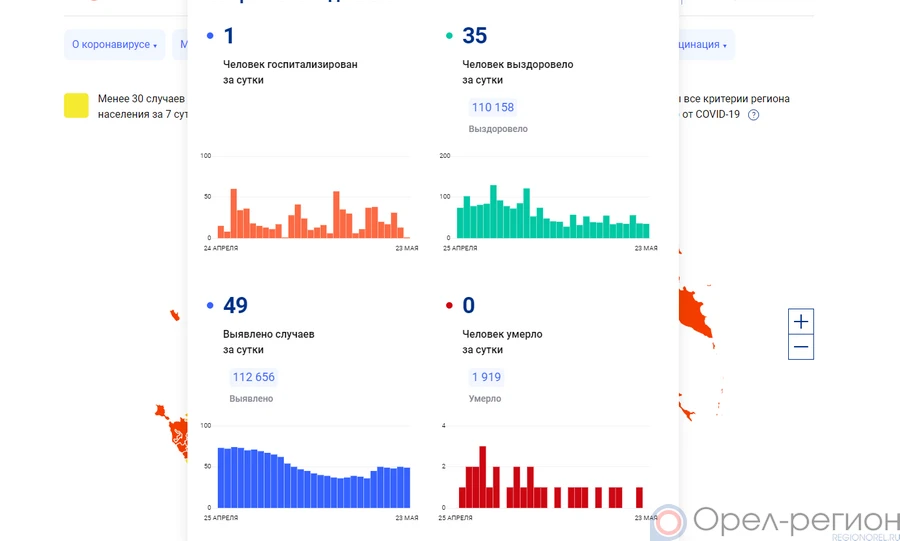
Task: Zoom out the map with minus button
Action: point(801,348)
